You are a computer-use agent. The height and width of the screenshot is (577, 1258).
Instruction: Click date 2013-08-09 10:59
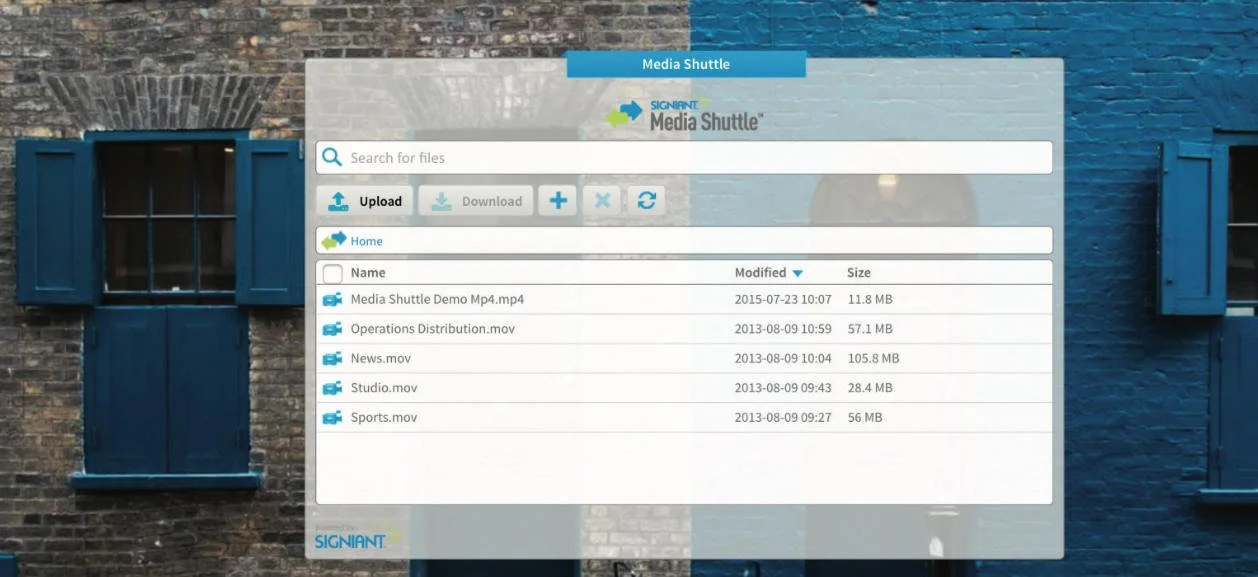point(783,329)
